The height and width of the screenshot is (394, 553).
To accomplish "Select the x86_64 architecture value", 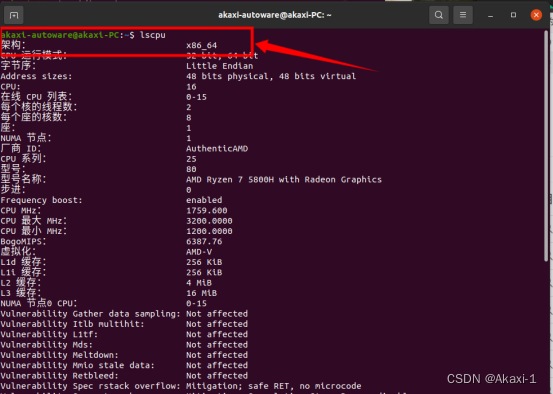I will (201, 46).
